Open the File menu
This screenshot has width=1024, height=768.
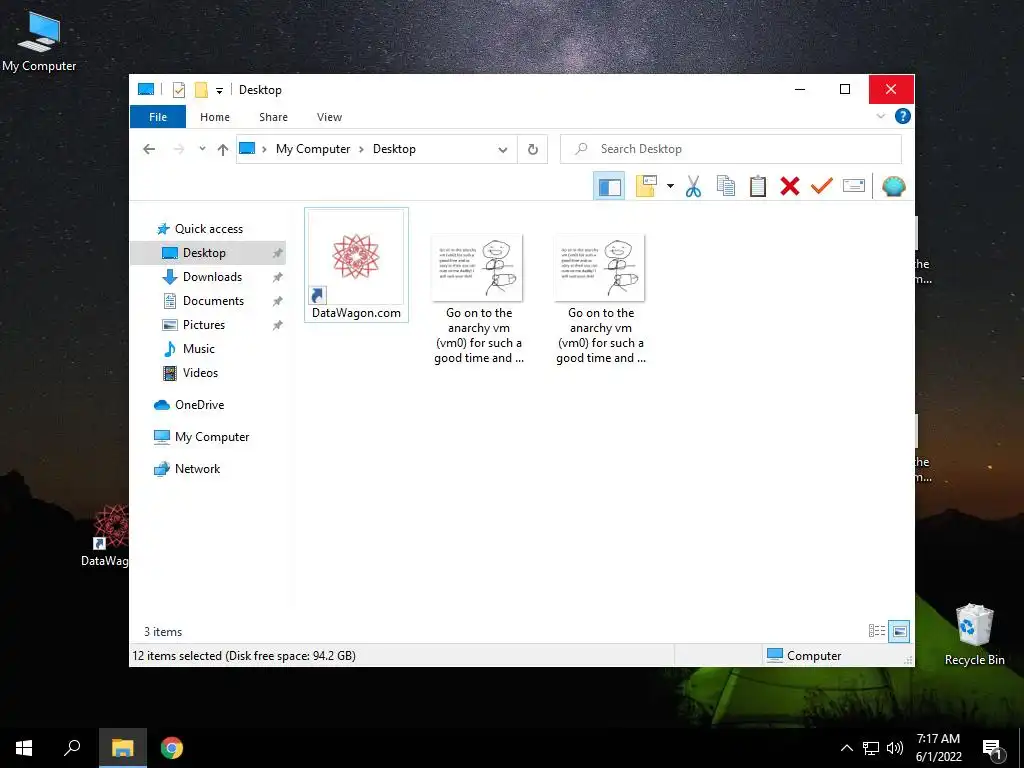tap(158, 117)
